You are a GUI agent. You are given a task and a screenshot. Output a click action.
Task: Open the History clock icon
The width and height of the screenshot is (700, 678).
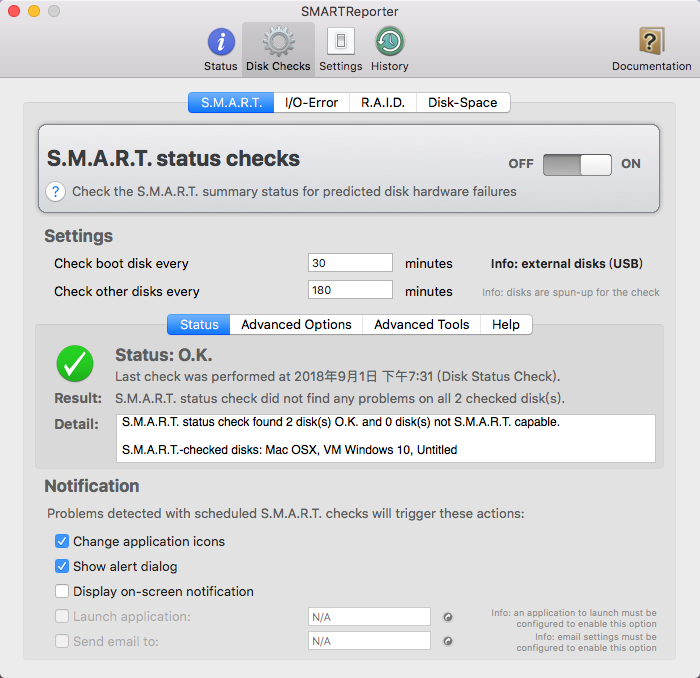pos(390,42)
